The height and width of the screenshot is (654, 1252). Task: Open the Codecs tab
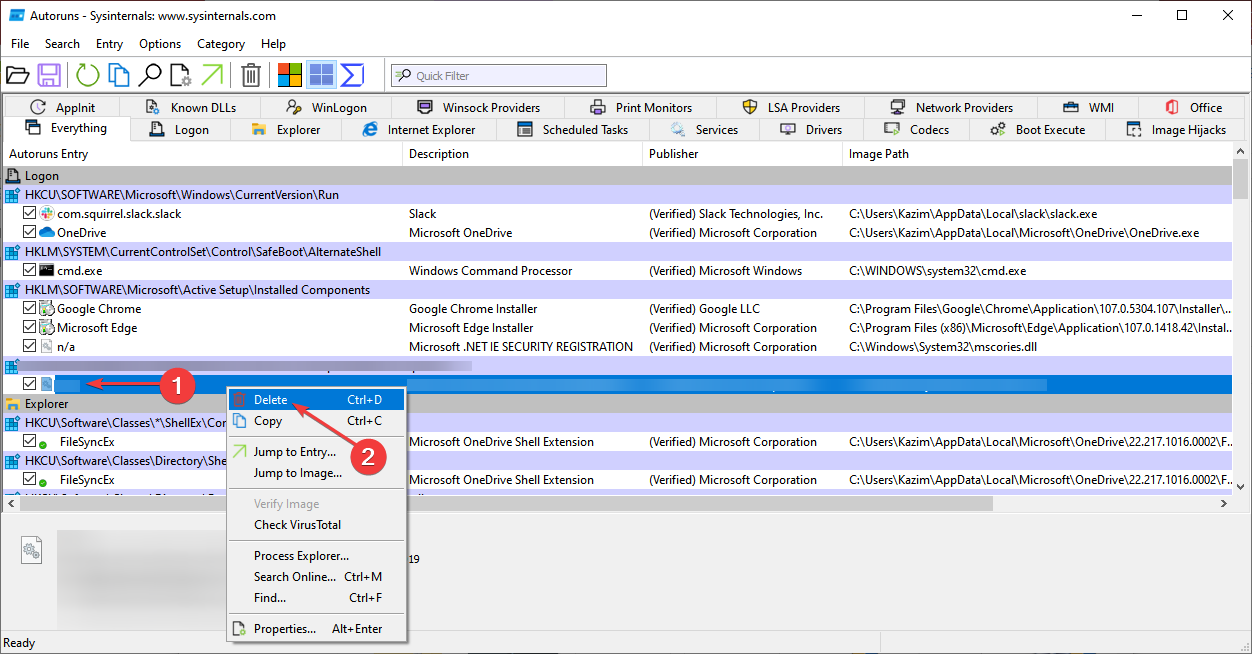click(x=916, y=130)
